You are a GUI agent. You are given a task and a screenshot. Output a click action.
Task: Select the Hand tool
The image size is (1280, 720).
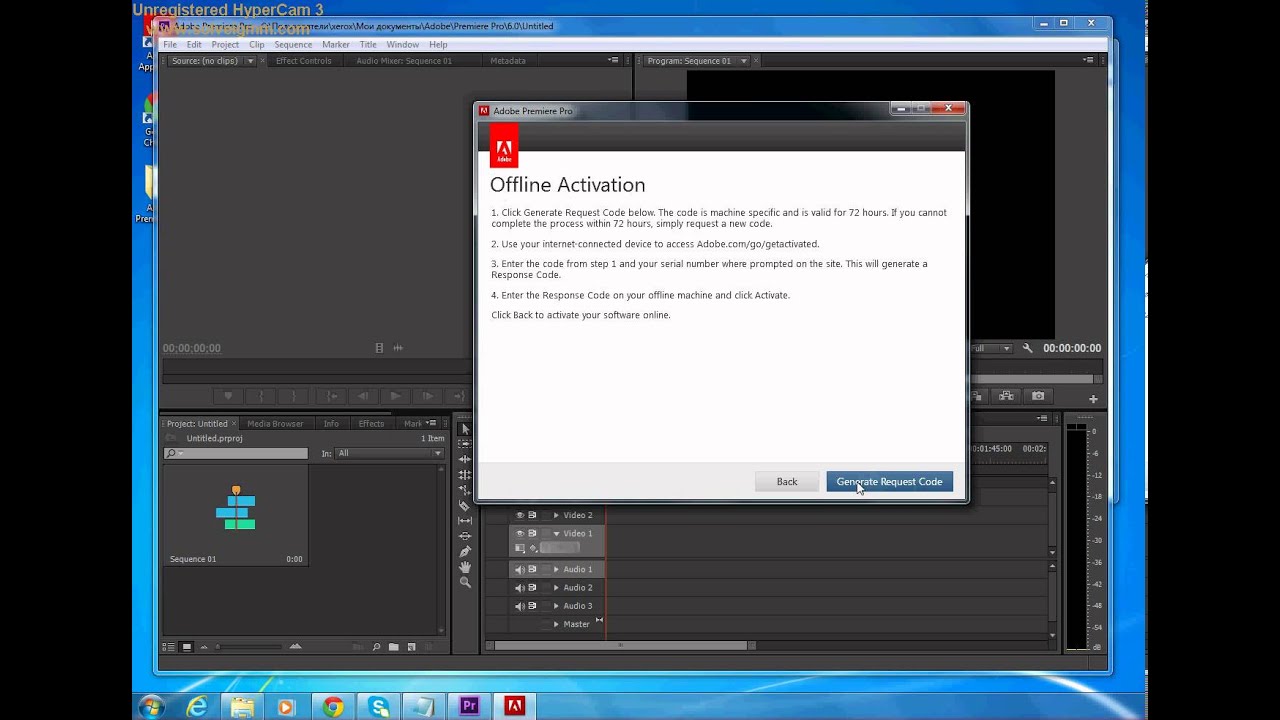(465, 567)
